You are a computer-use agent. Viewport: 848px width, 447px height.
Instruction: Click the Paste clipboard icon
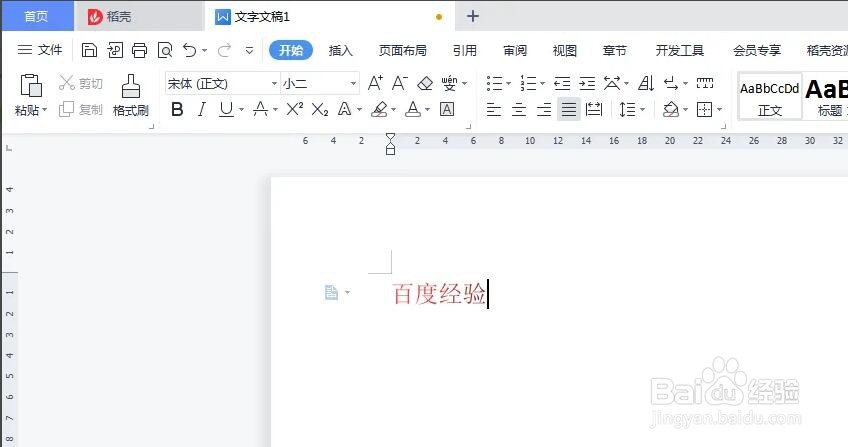pos(31,86)
